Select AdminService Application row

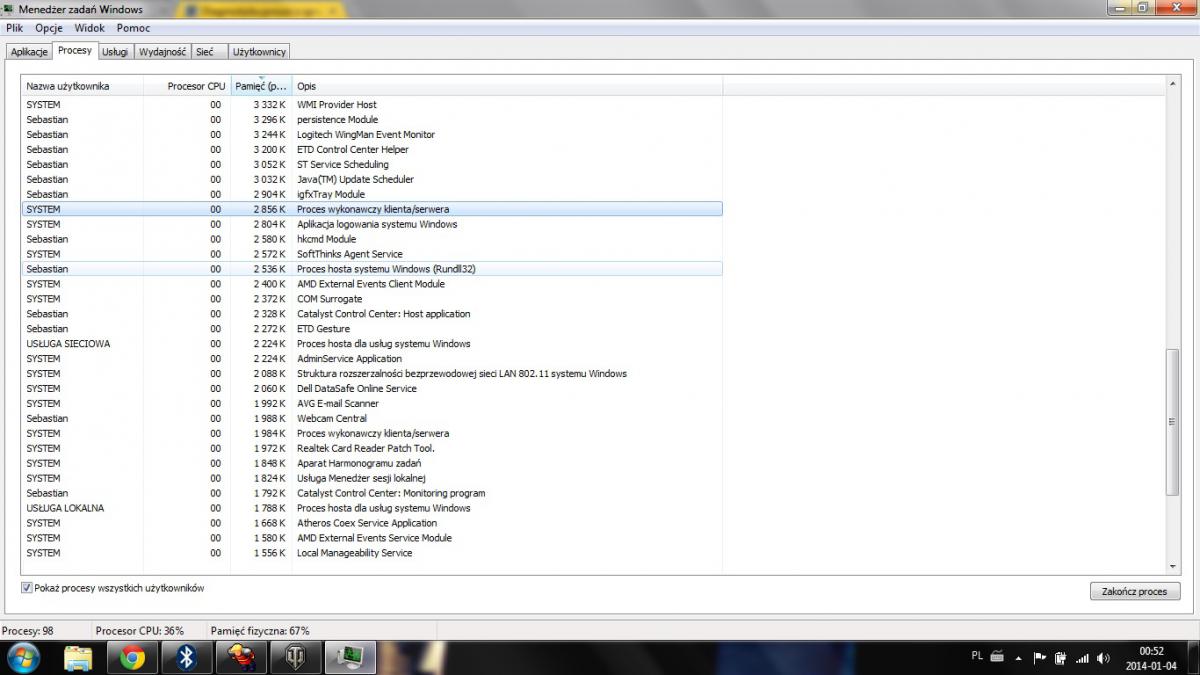[x=372, y=358]
